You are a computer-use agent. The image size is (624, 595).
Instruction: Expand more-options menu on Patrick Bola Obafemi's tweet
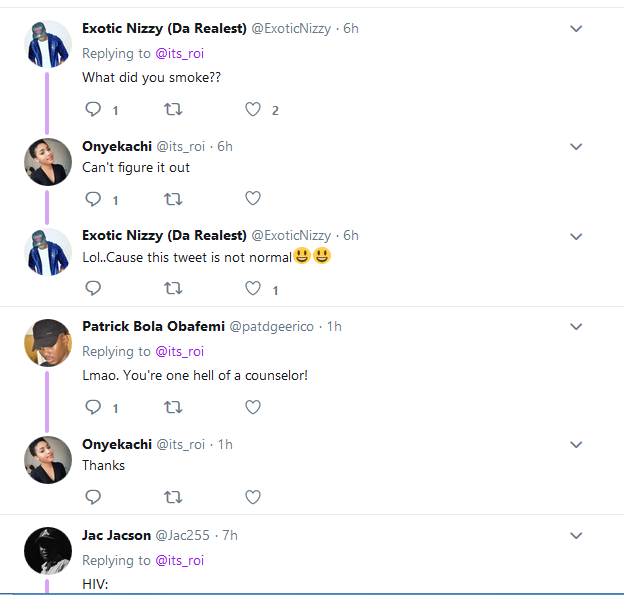point(576,327)
